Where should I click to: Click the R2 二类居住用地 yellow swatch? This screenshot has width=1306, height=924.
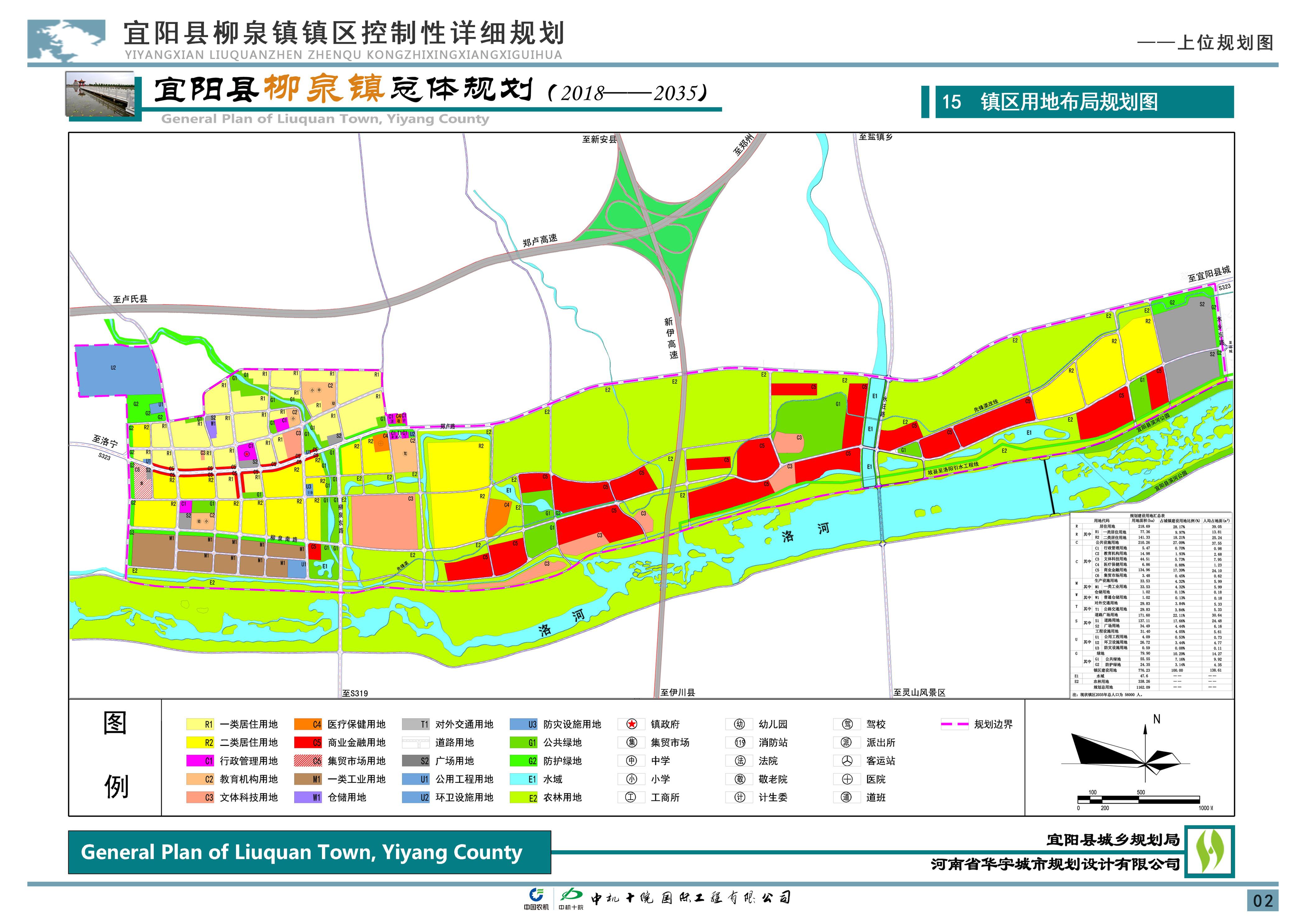click(200, 742)
